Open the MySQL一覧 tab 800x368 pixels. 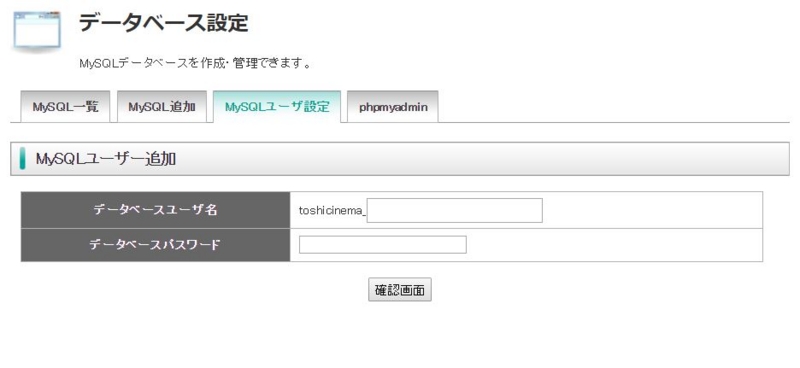coord(65,107)
